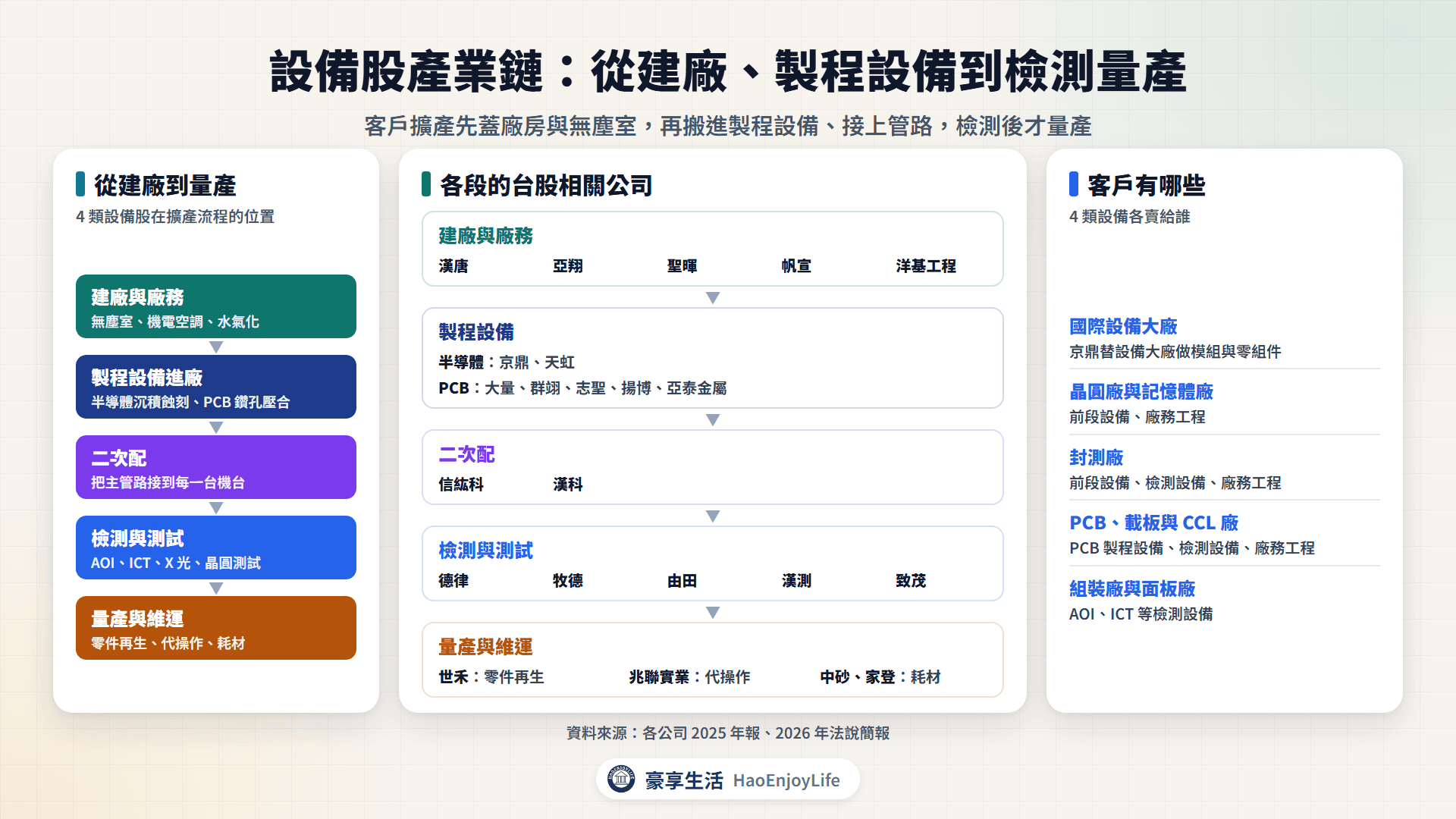Click the 組裝廠與面板廠 heading
Viewport: 1456px width, 819px height.
coord(1132,589)
